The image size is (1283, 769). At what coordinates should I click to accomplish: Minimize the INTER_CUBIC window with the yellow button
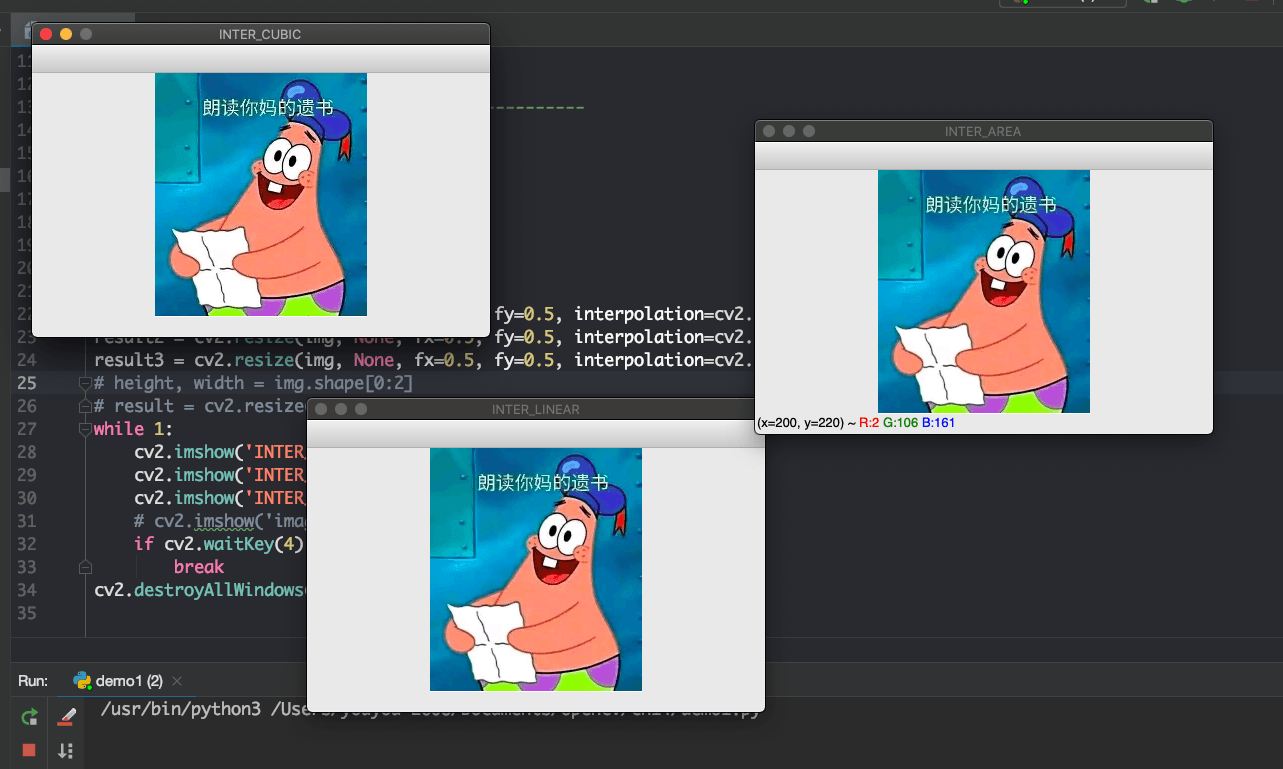tap(66, 34)
